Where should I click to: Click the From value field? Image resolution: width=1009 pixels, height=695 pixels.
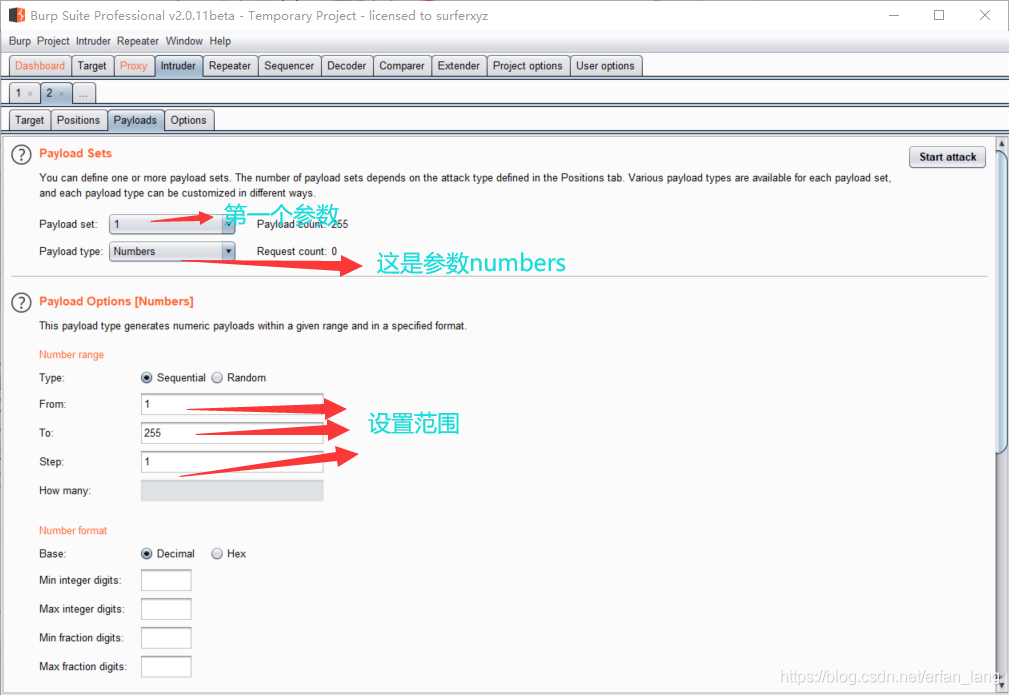click(x=232, y=404)
